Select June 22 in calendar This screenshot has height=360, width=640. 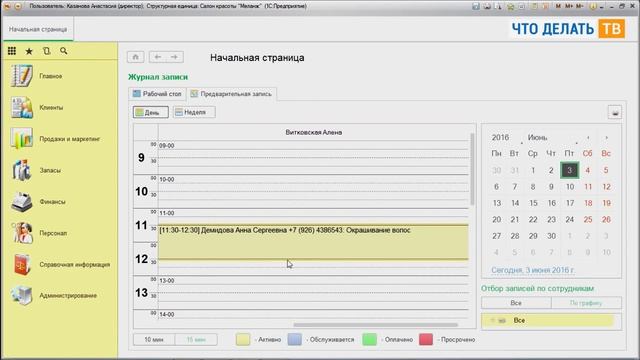coord(533,220)
